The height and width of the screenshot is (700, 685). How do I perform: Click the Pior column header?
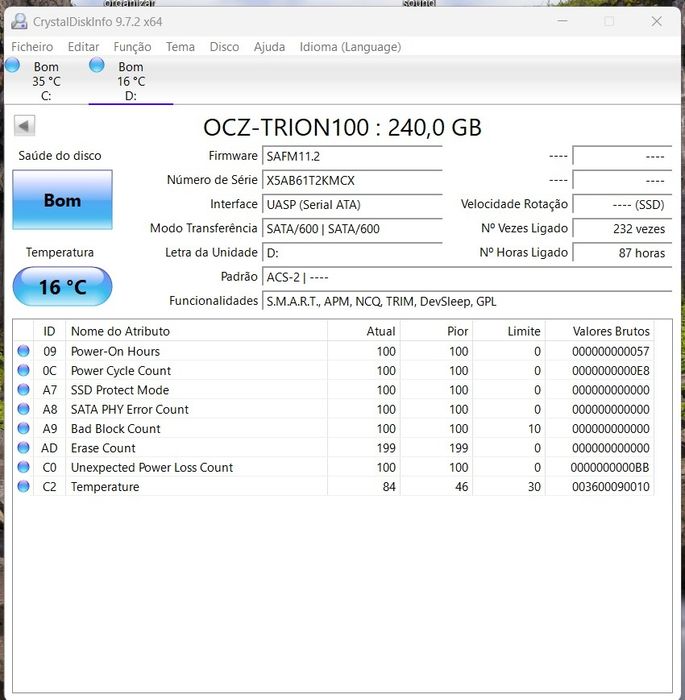click(x=437, y=331)
